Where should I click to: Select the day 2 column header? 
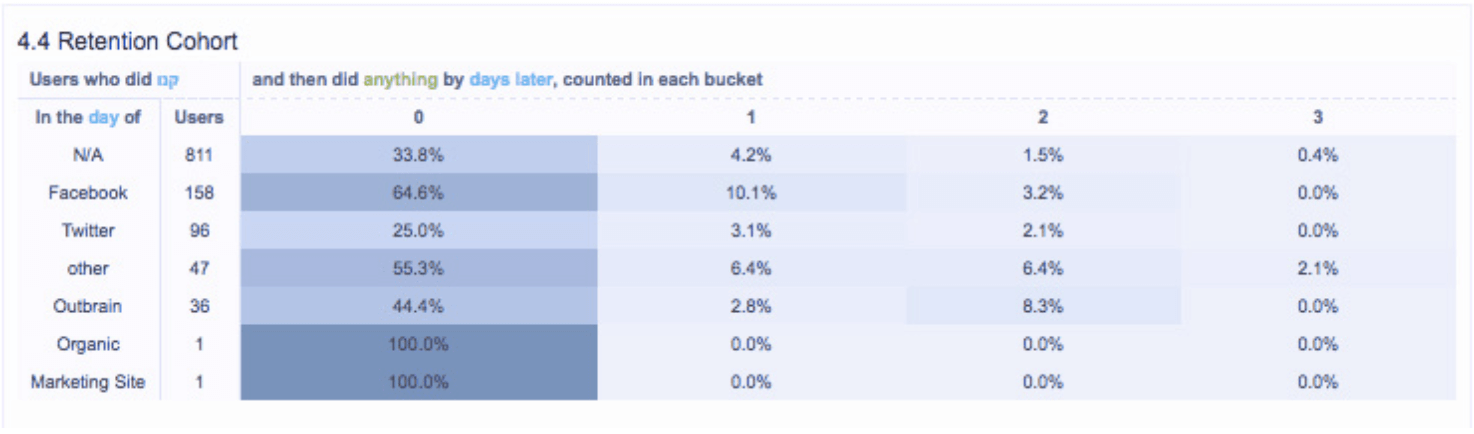click(1043, 117)
